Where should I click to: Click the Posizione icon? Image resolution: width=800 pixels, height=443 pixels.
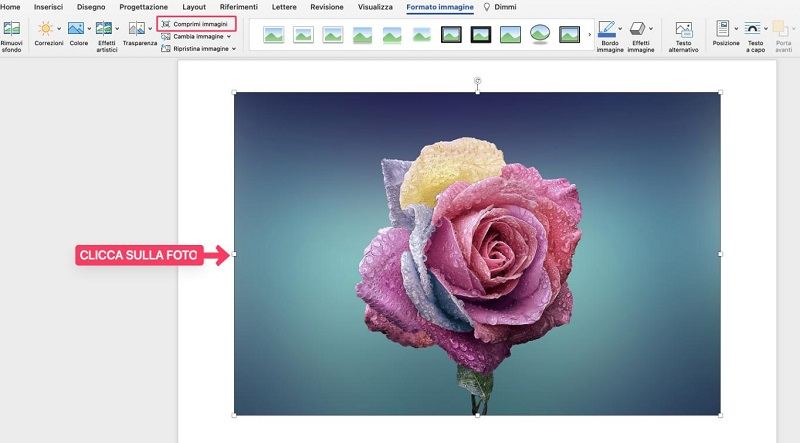[x=722, y=29]
